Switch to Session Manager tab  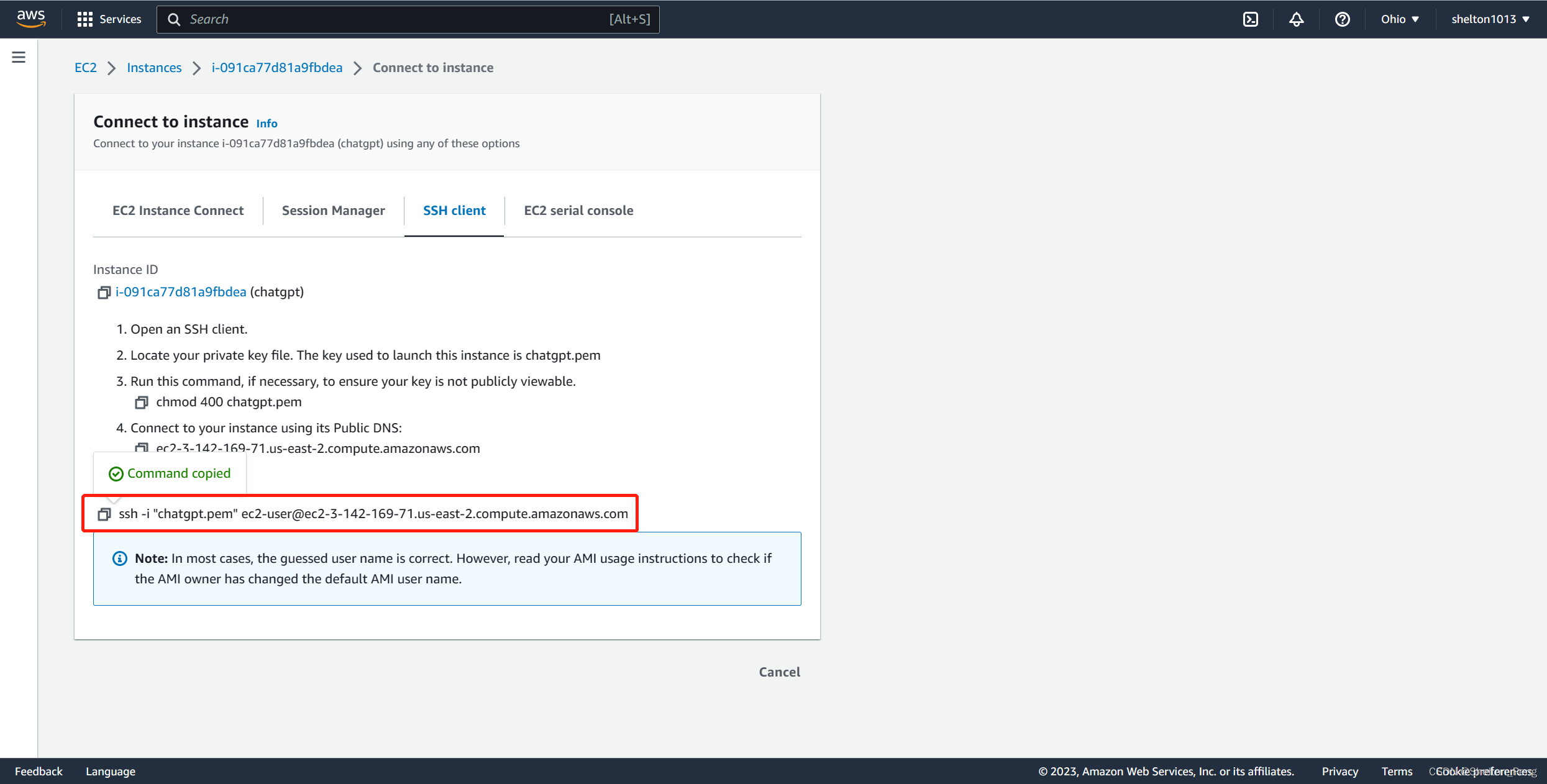[333, 211]
